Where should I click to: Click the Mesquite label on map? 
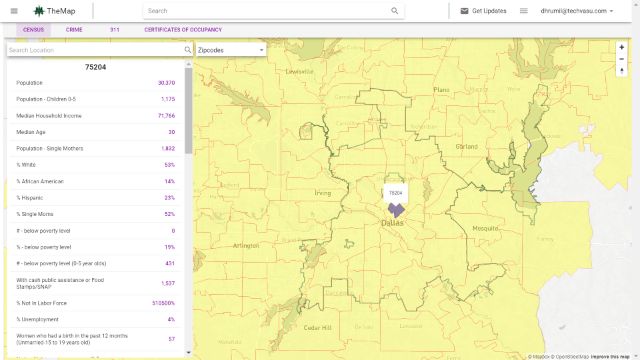[x=485, y=228]
